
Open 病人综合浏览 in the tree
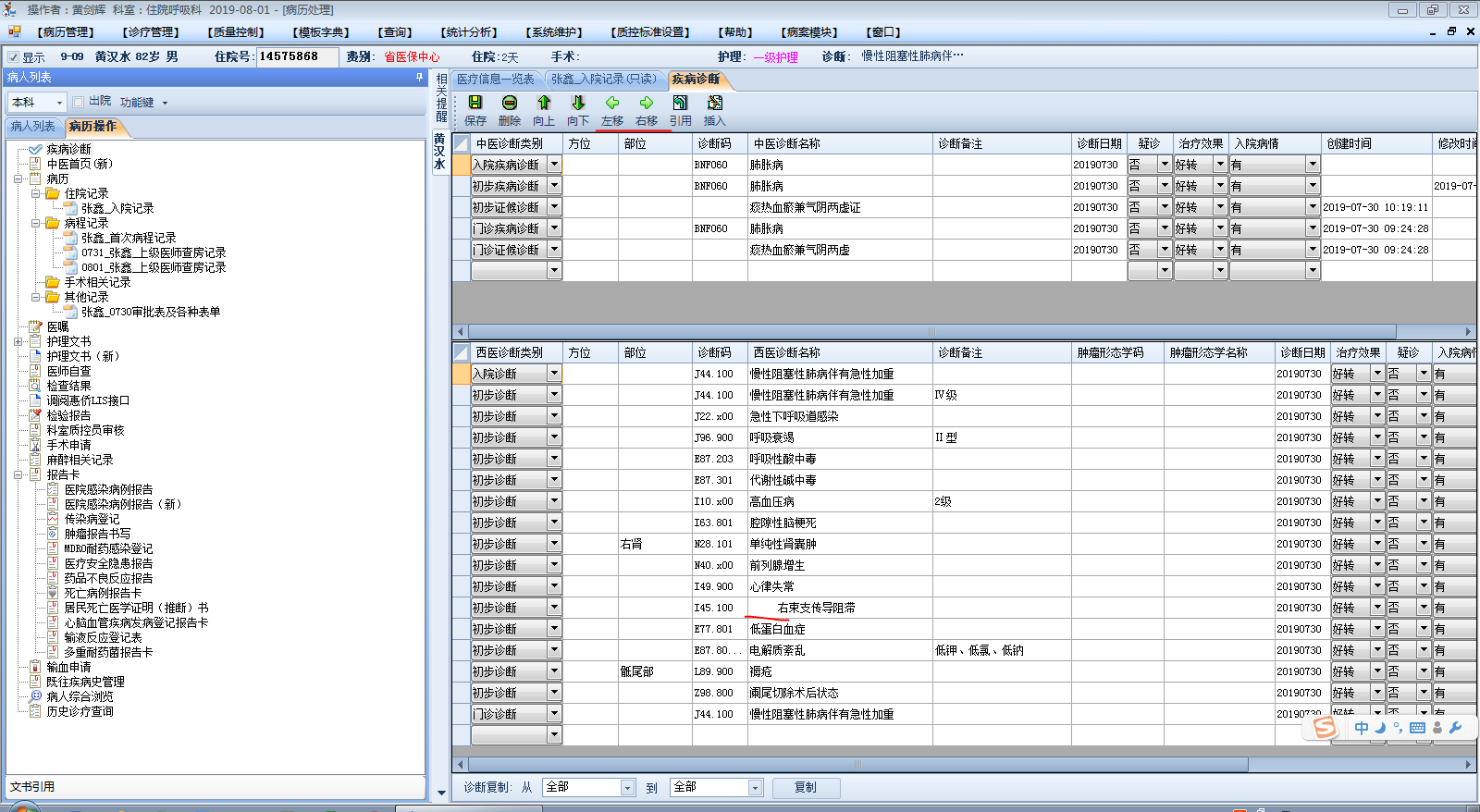coord(80,696)
